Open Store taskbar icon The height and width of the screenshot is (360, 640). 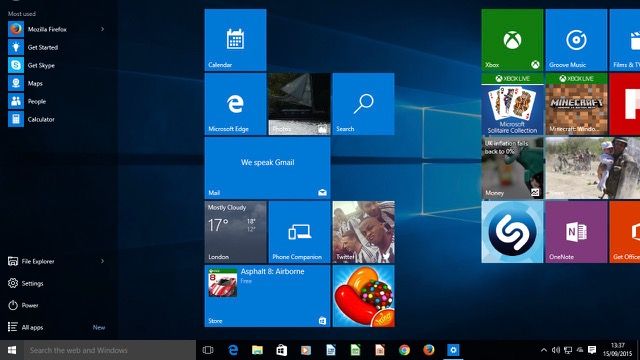point(282,350)
